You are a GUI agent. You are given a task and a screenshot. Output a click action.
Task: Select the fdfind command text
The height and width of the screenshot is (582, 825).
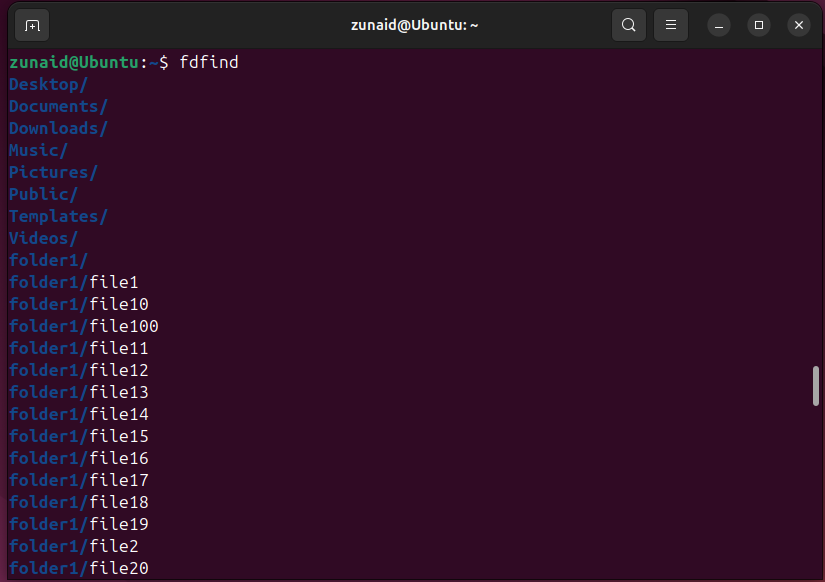(207, 62)
